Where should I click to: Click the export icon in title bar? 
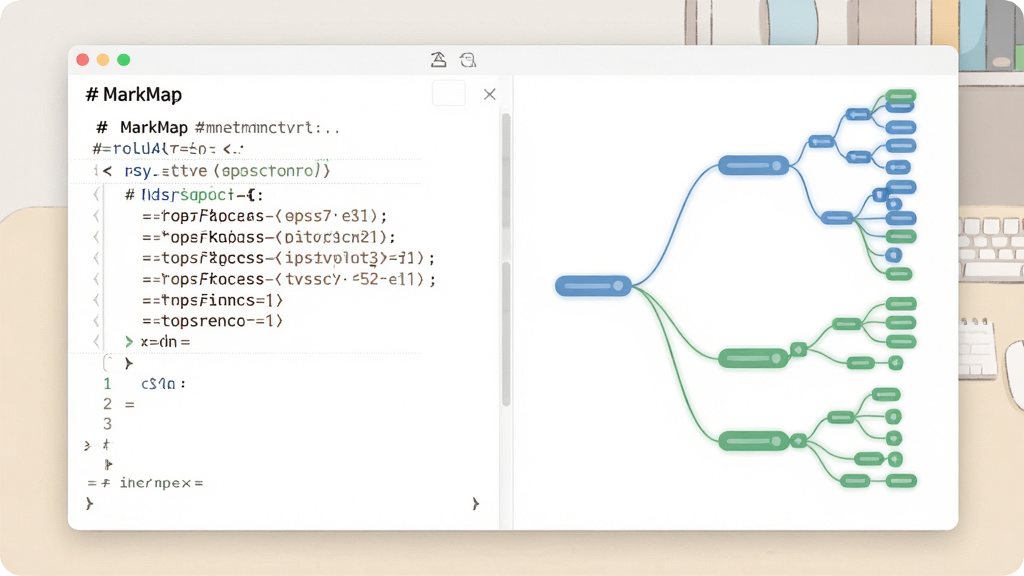pos(438,59)
